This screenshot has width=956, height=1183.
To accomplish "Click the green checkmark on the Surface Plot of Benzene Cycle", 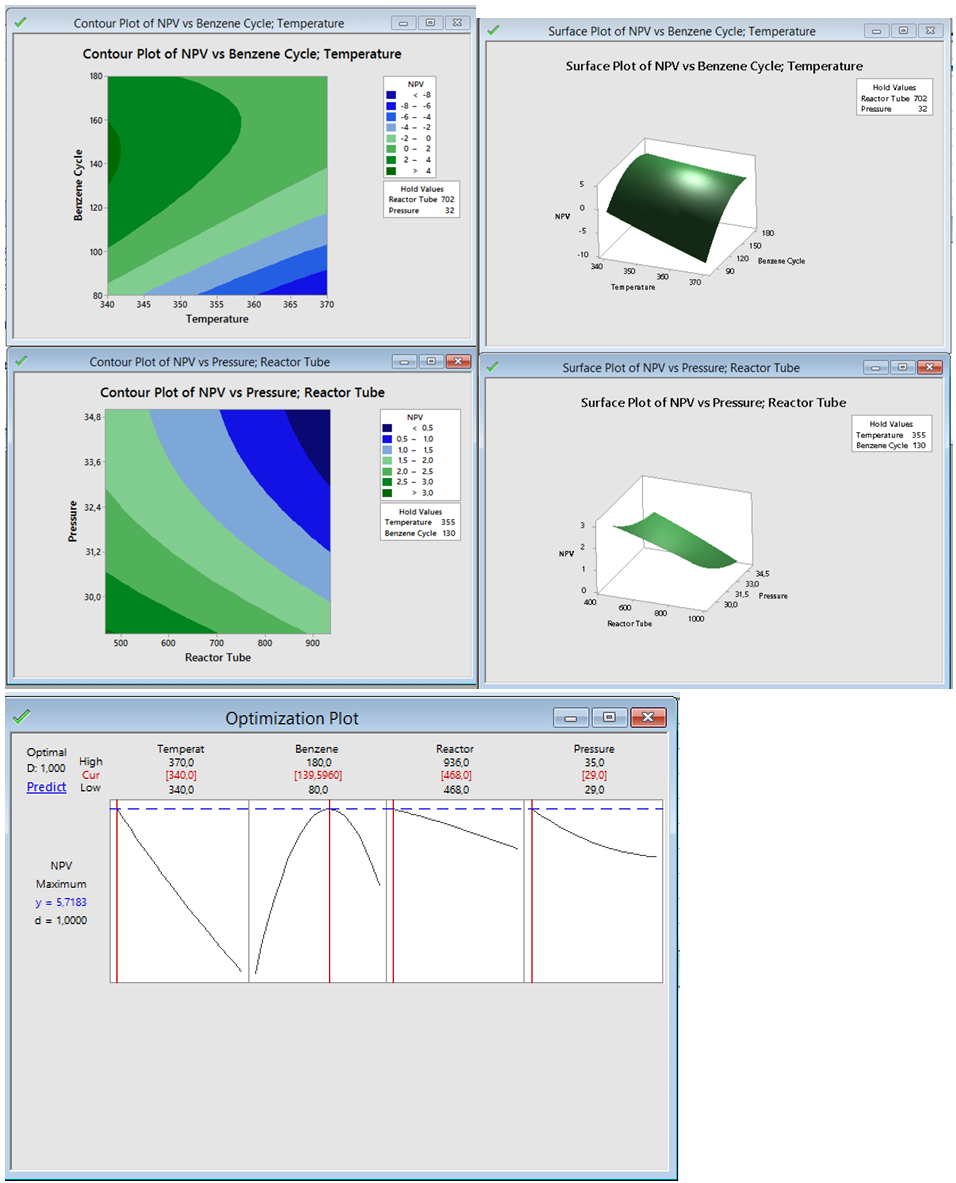I will coord(492,31).
